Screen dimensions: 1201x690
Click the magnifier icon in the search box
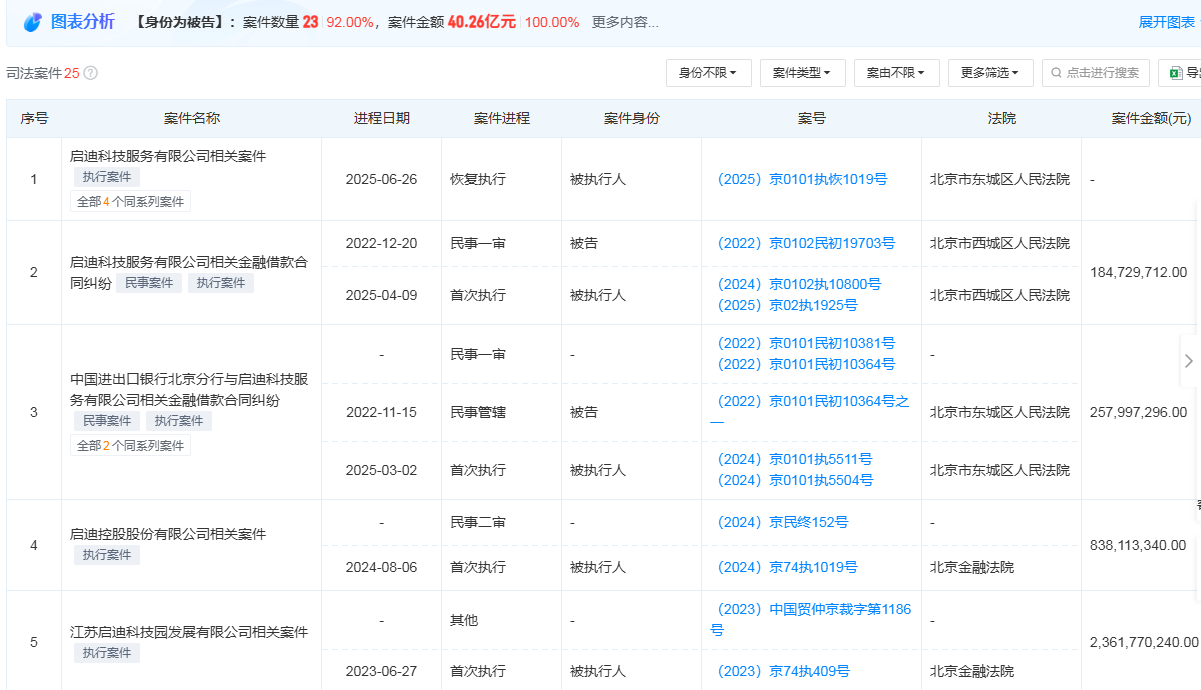point(1055,72)
